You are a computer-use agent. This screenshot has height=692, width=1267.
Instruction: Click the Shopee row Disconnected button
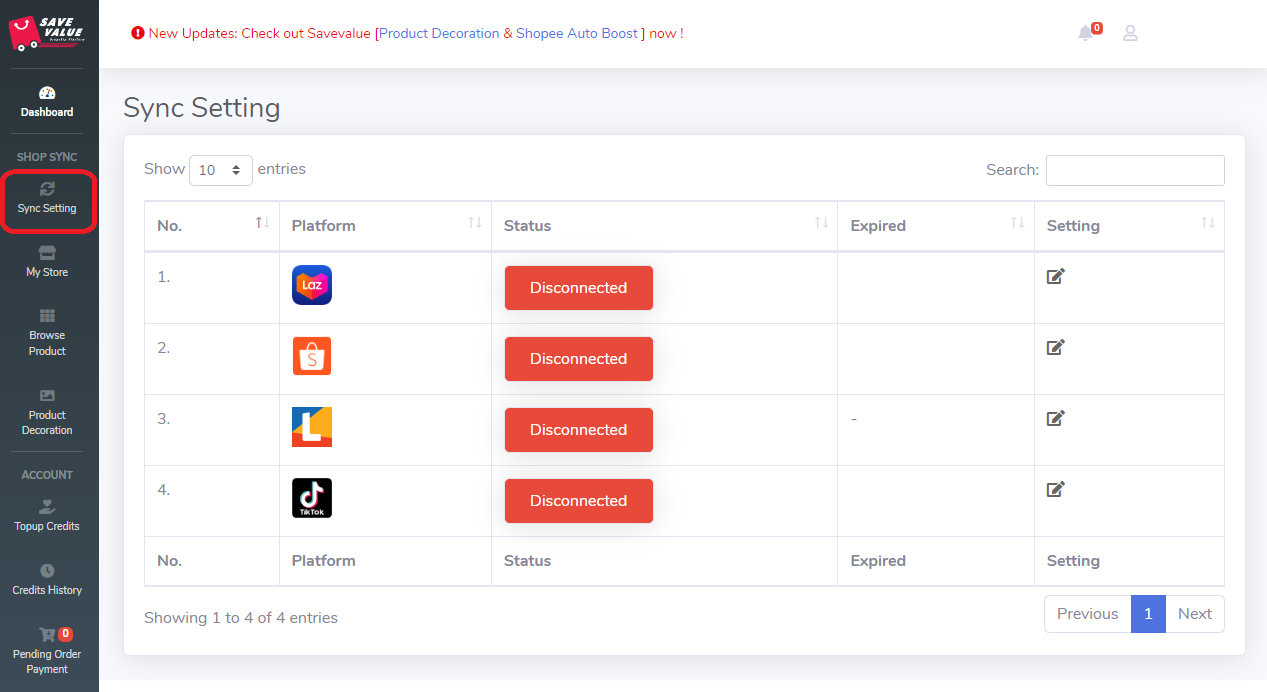pos(578,359)
